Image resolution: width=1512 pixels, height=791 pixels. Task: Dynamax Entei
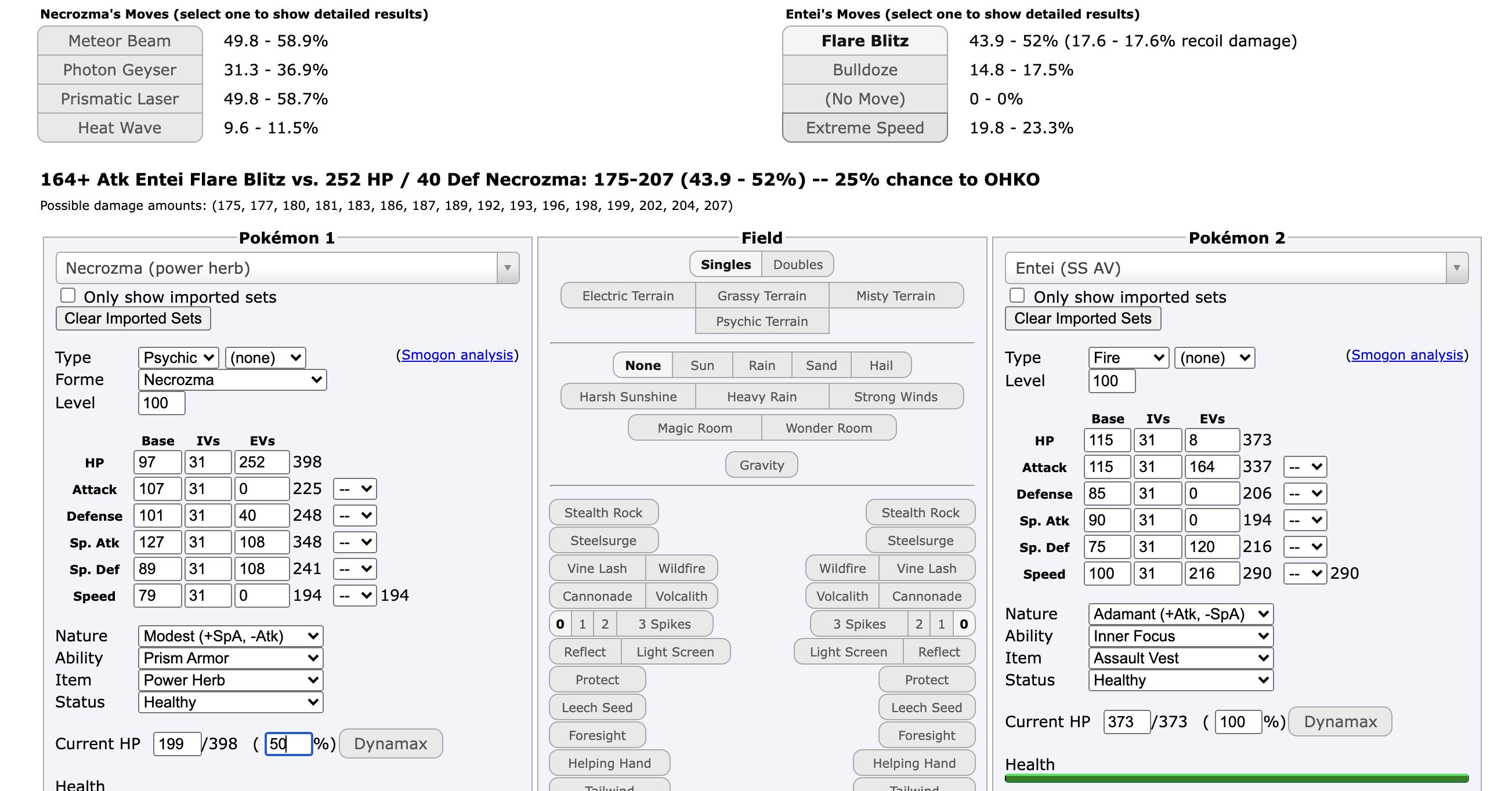pos(1340,722)
